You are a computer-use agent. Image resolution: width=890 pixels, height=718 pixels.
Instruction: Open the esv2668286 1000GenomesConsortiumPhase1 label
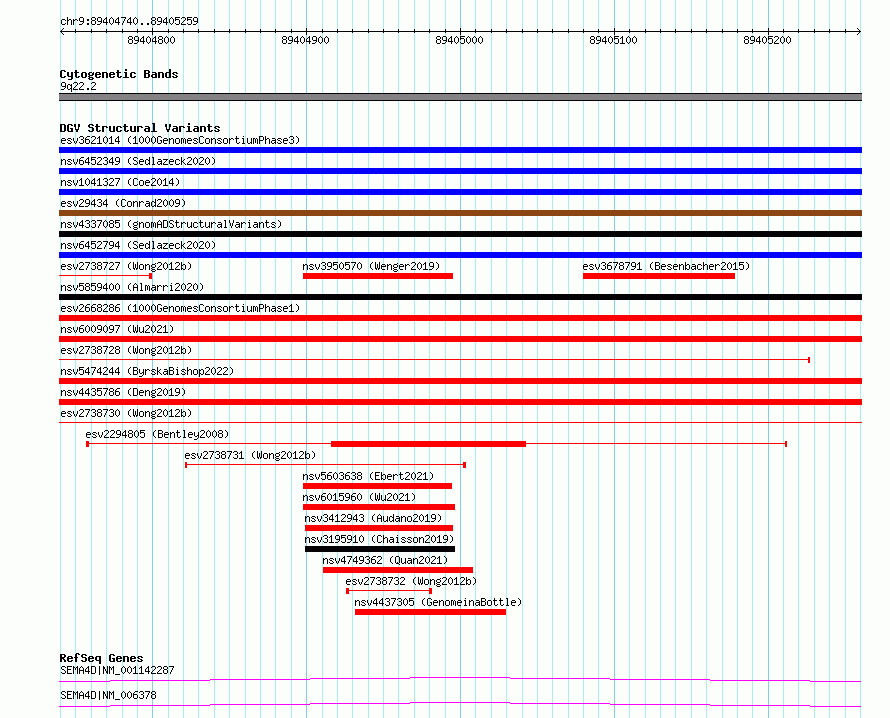pos(180,308)
